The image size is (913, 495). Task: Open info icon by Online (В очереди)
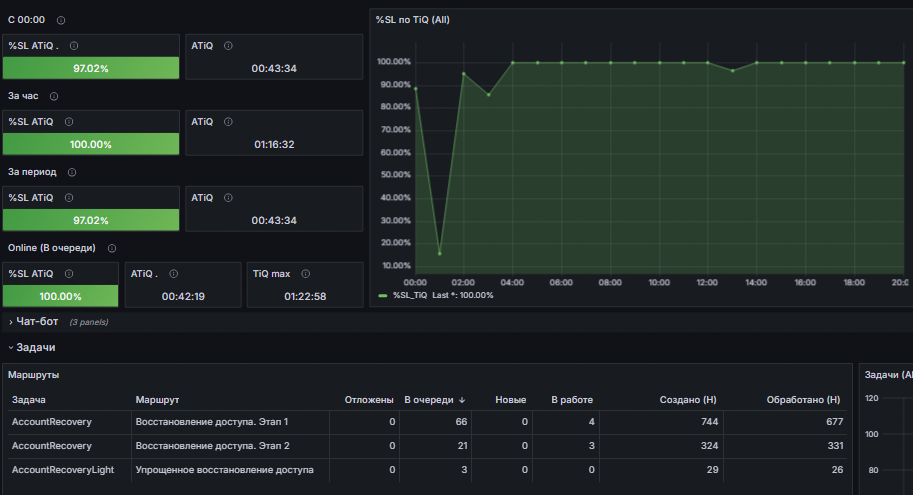tap(112, 249)
